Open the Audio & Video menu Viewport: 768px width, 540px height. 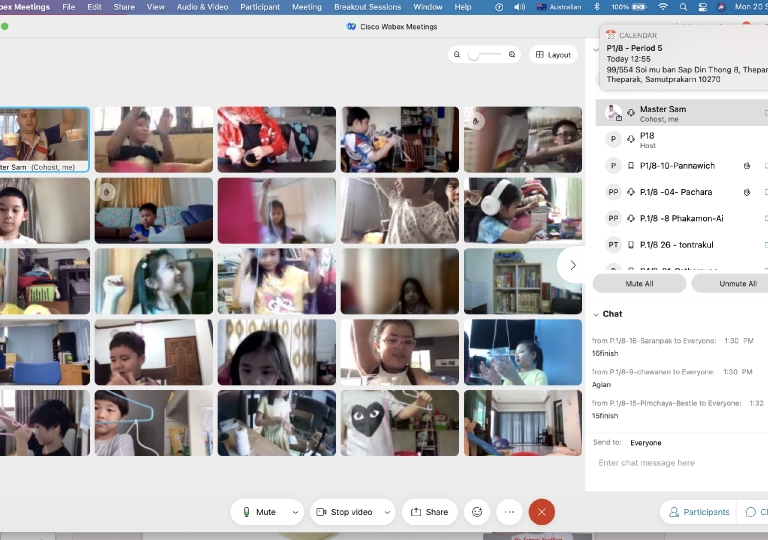202,7
